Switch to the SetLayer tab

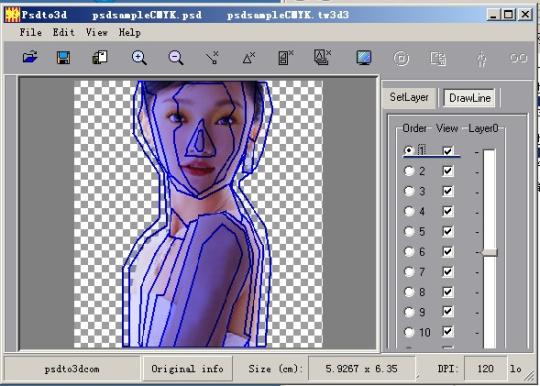409,97
